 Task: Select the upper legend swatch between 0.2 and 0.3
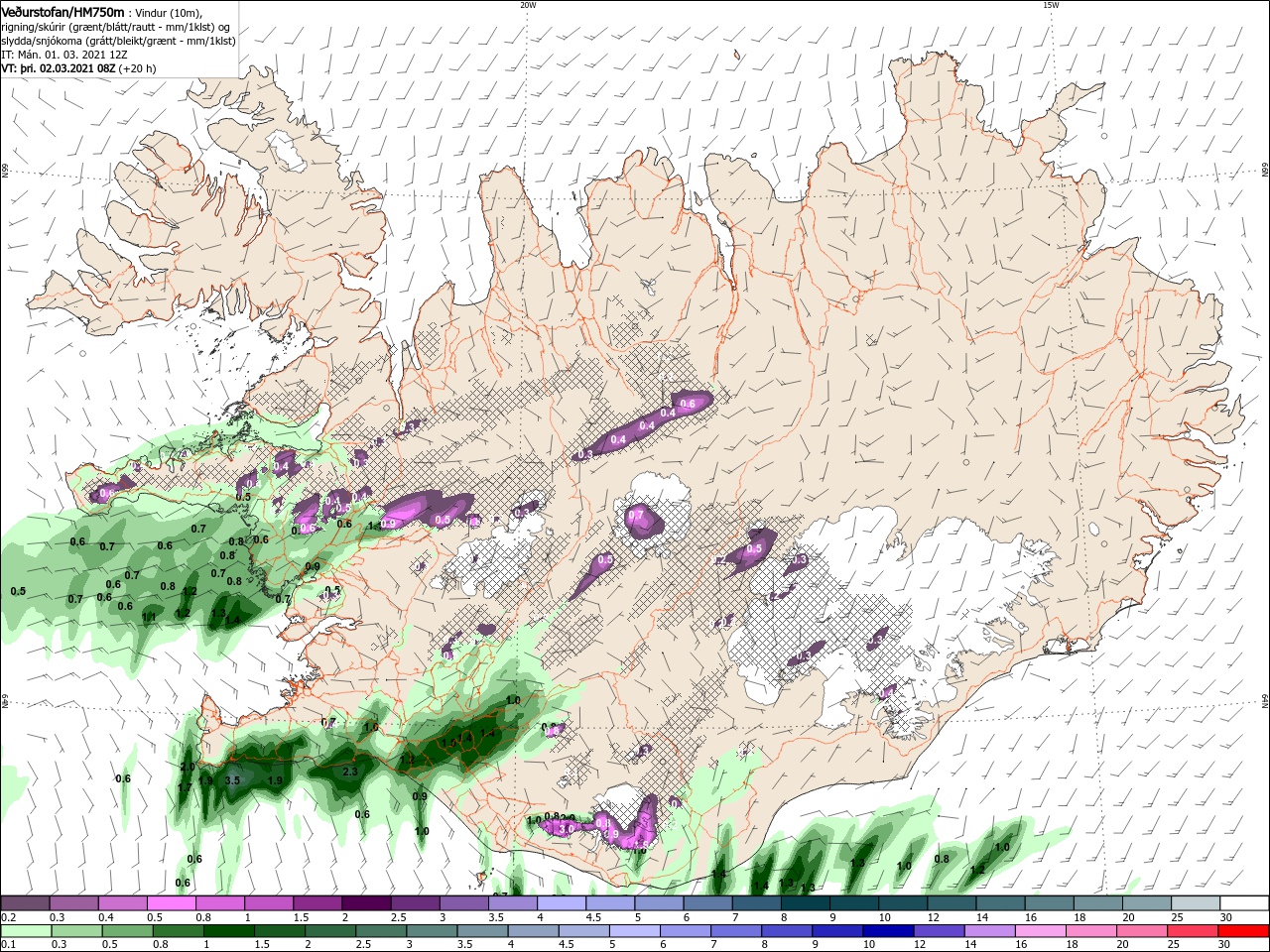[25, 903]
